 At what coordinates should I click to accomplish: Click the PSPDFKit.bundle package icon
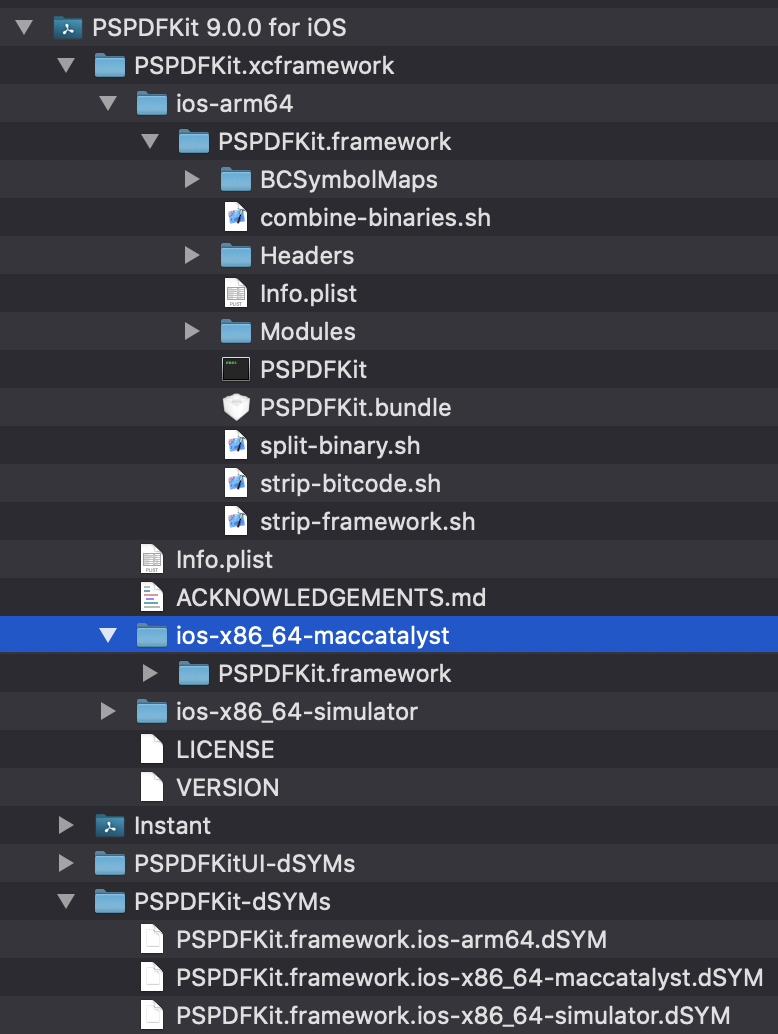coord(236,407)
